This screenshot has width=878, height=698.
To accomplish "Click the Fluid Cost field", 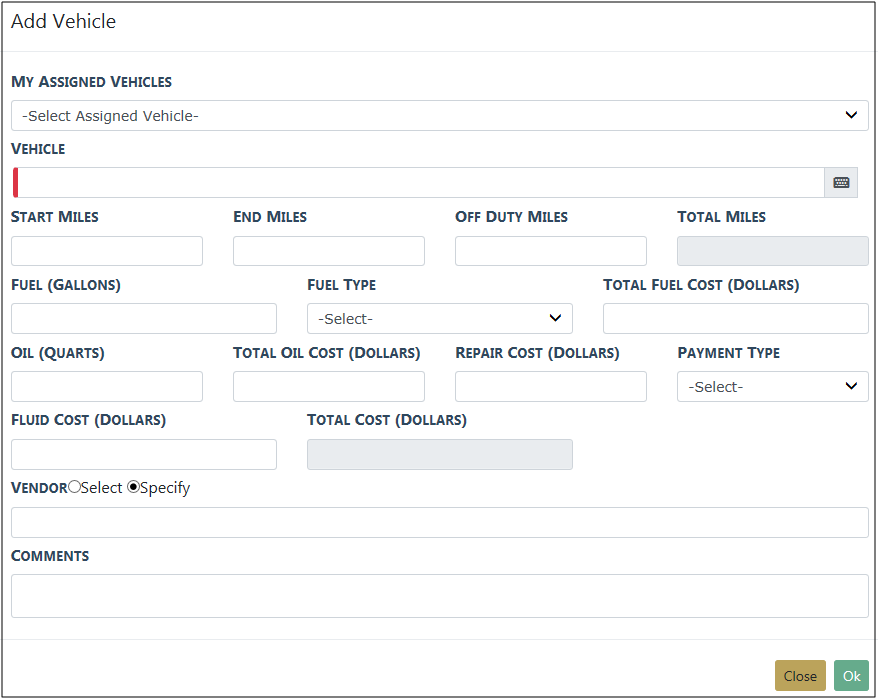I will point(144,455).
